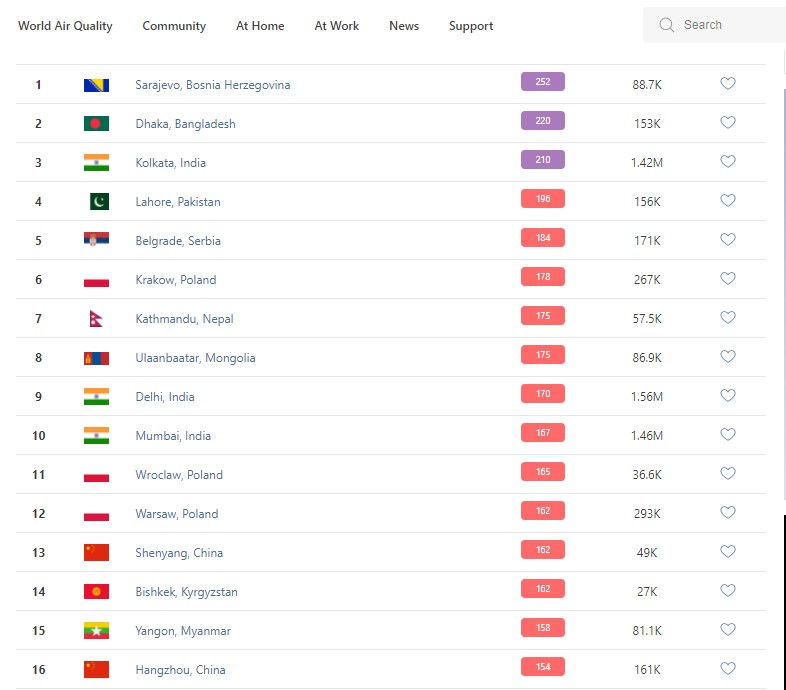Click the Nepal flag icon
This screenshot has height=690, width=786.
click(95, 319)
